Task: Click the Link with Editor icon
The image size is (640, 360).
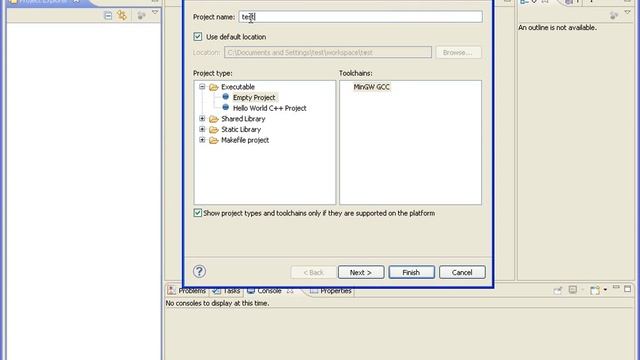Action: tap(122, 16)
